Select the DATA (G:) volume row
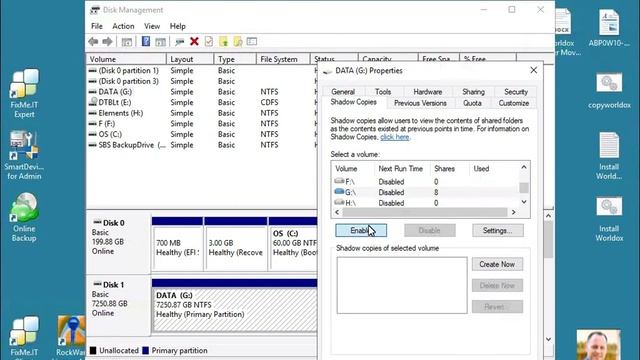The width and height of the screenshot is (640, 360). (x=202, y=92)
